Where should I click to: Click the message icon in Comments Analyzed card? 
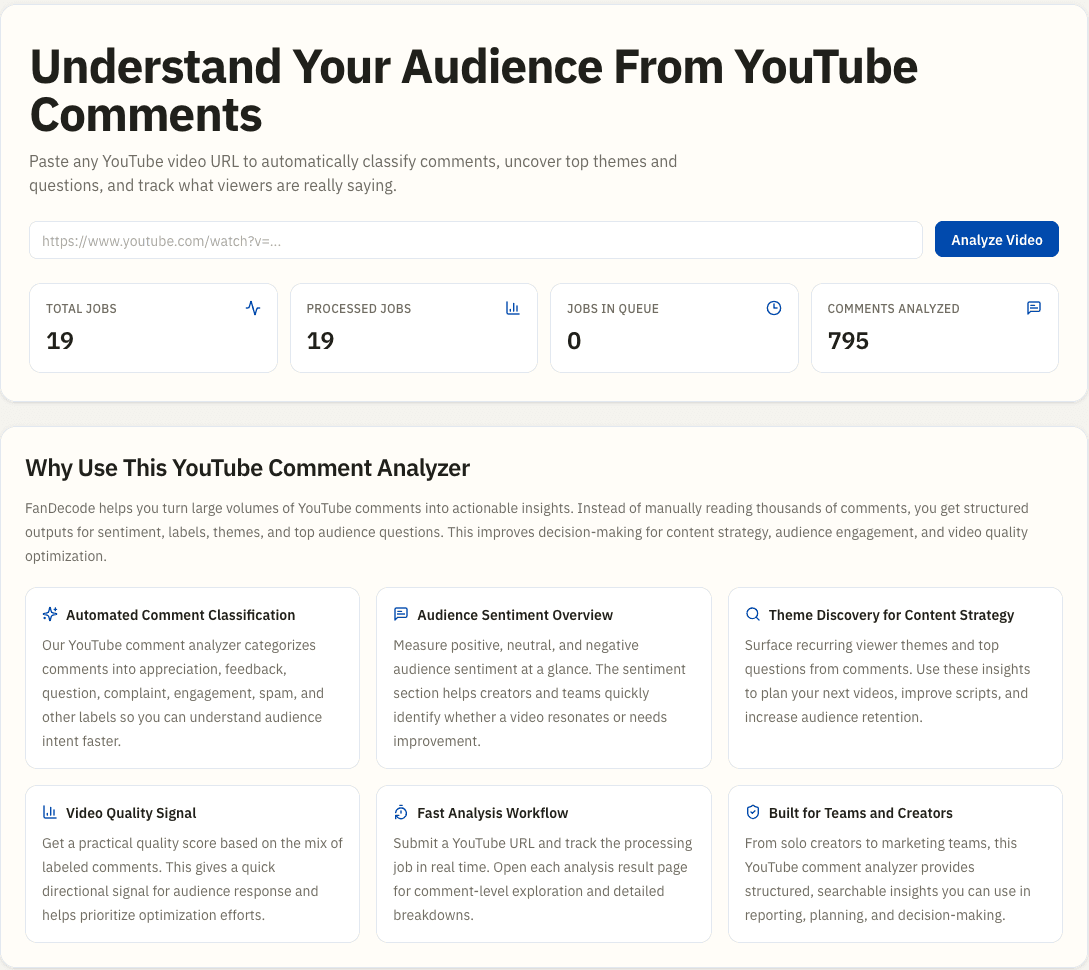point(1034,308)
